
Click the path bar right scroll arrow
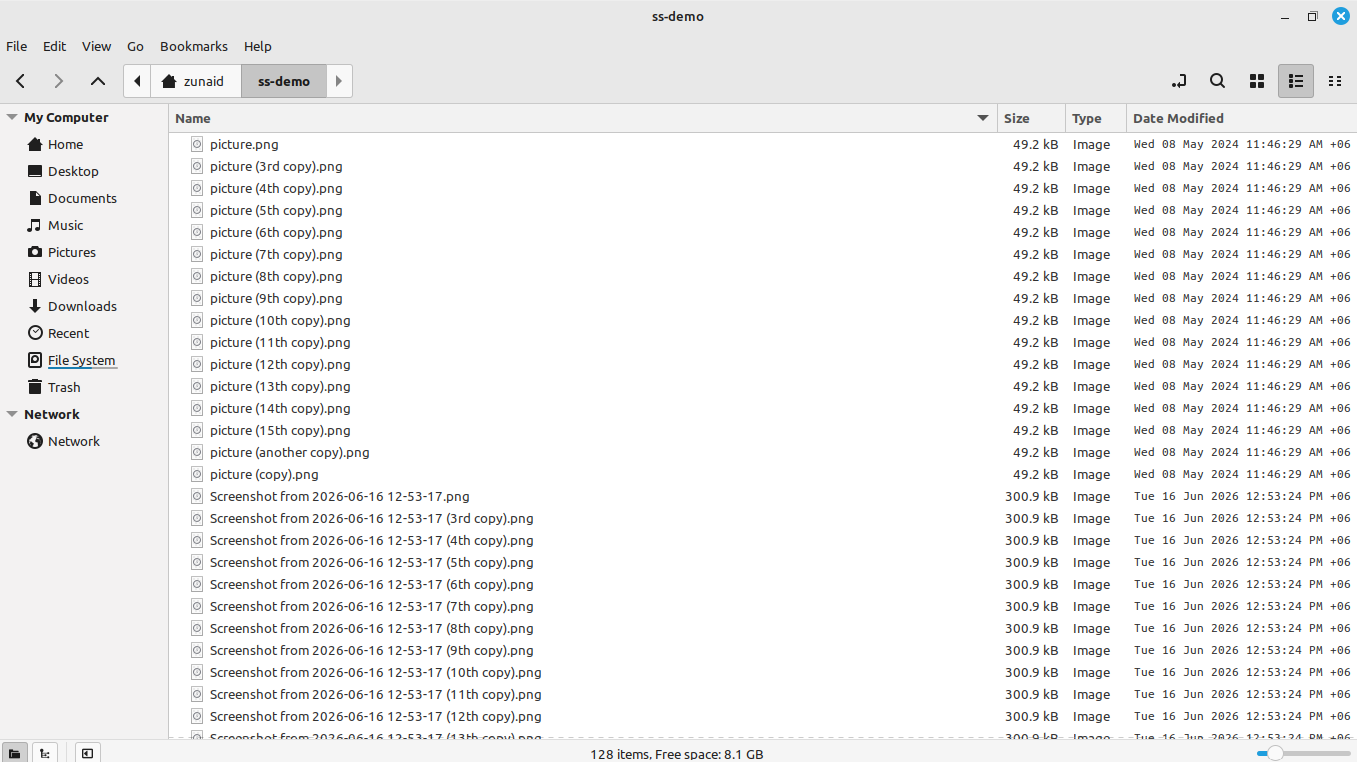[x=339, y=81]
